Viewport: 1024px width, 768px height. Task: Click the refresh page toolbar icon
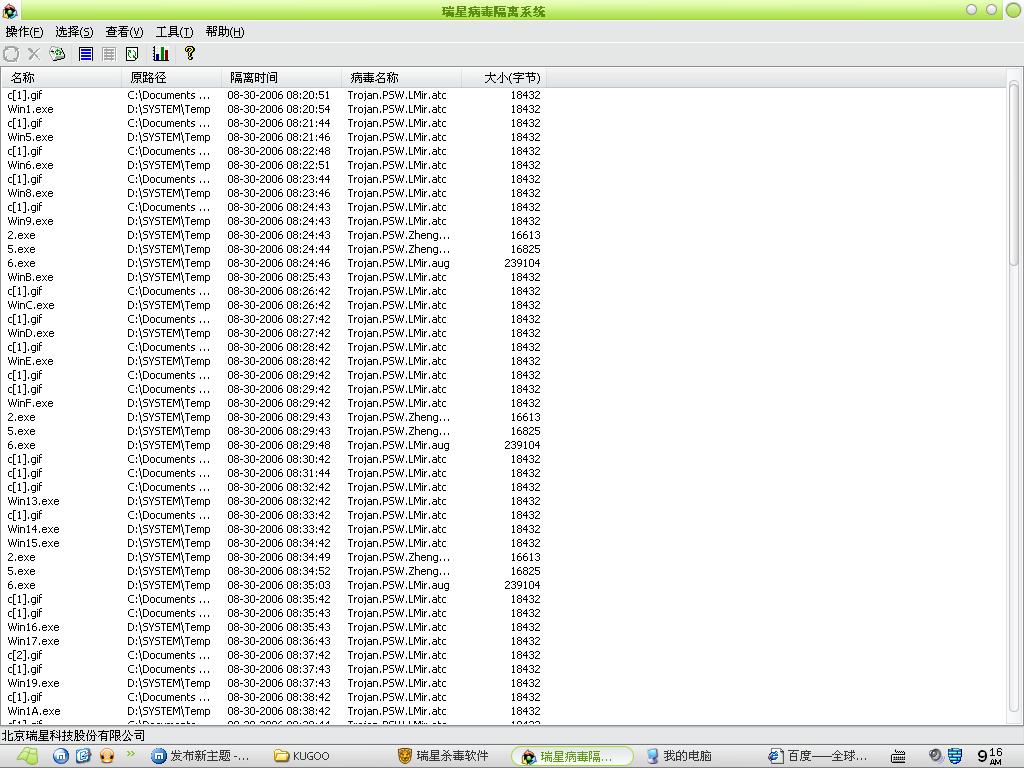[x=132, y=54]
